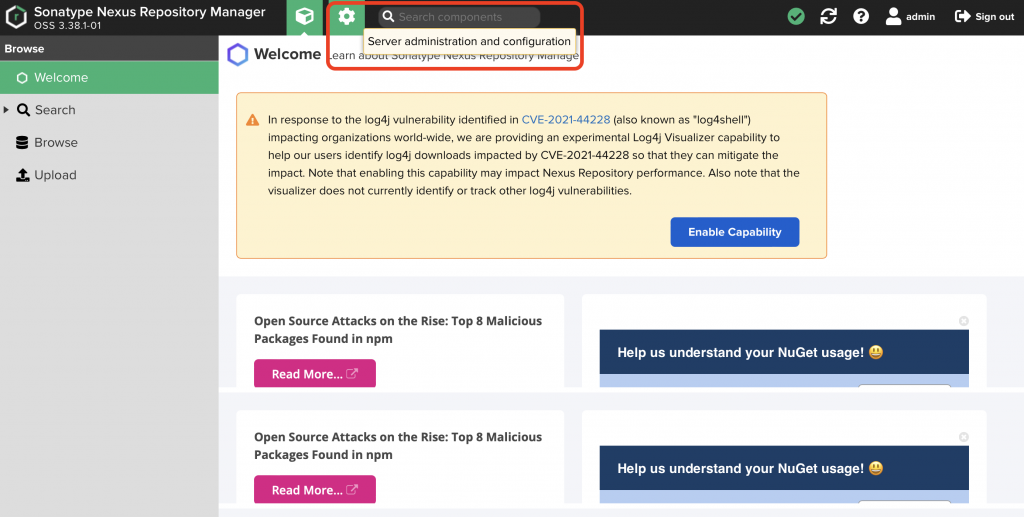This screenshot has width=1024, height=517.
Task: Click the green system status checkmark
Action: pyautogui.click(x=796, y=17)
